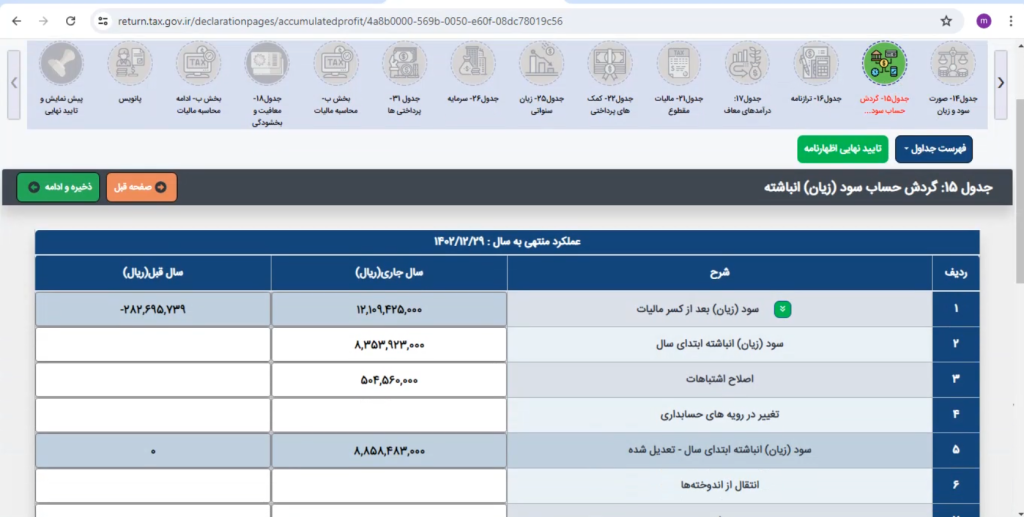This screenshot has width=1024, height=517.
Task: Open the Table 18 exemption and forgiveness icon
Action: point(267,64)
